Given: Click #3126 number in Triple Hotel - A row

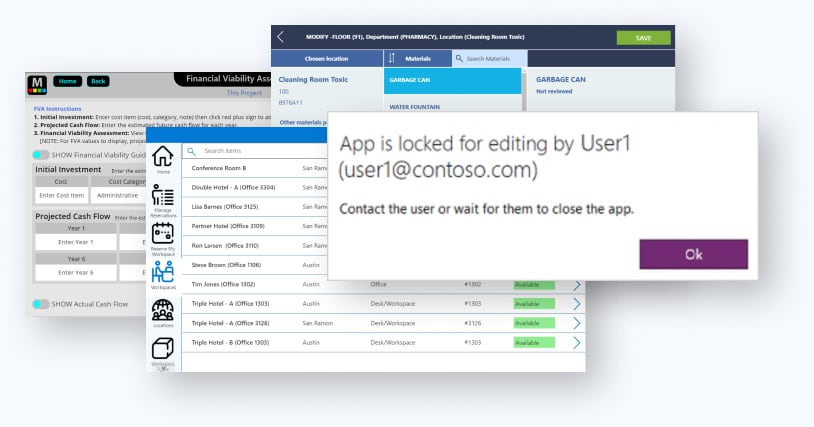Looking at the screenshot, I should [472, 323].
